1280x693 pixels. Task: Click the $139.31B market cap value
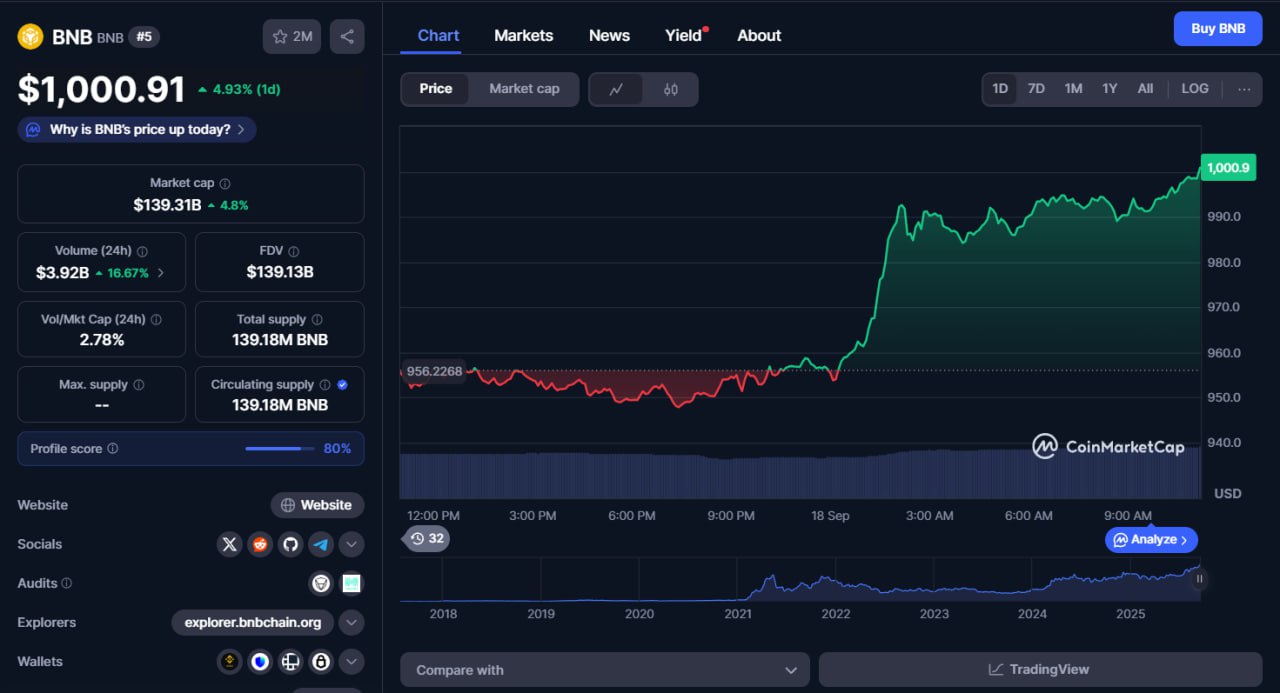coord(167,205)
